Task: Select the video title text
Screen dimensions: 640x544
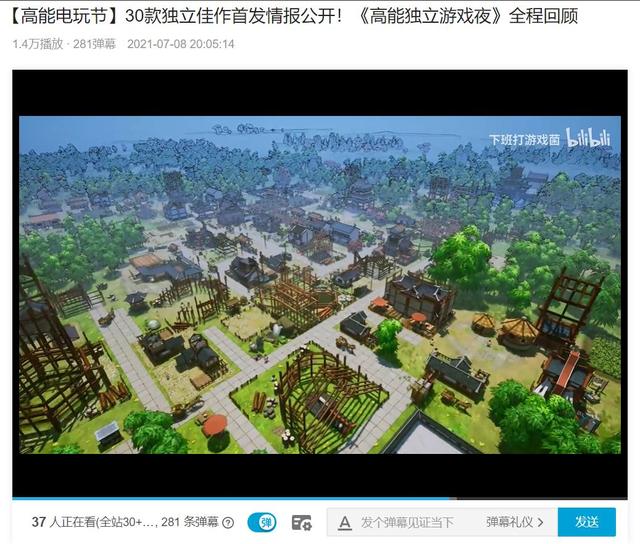Action: (293, 16)
